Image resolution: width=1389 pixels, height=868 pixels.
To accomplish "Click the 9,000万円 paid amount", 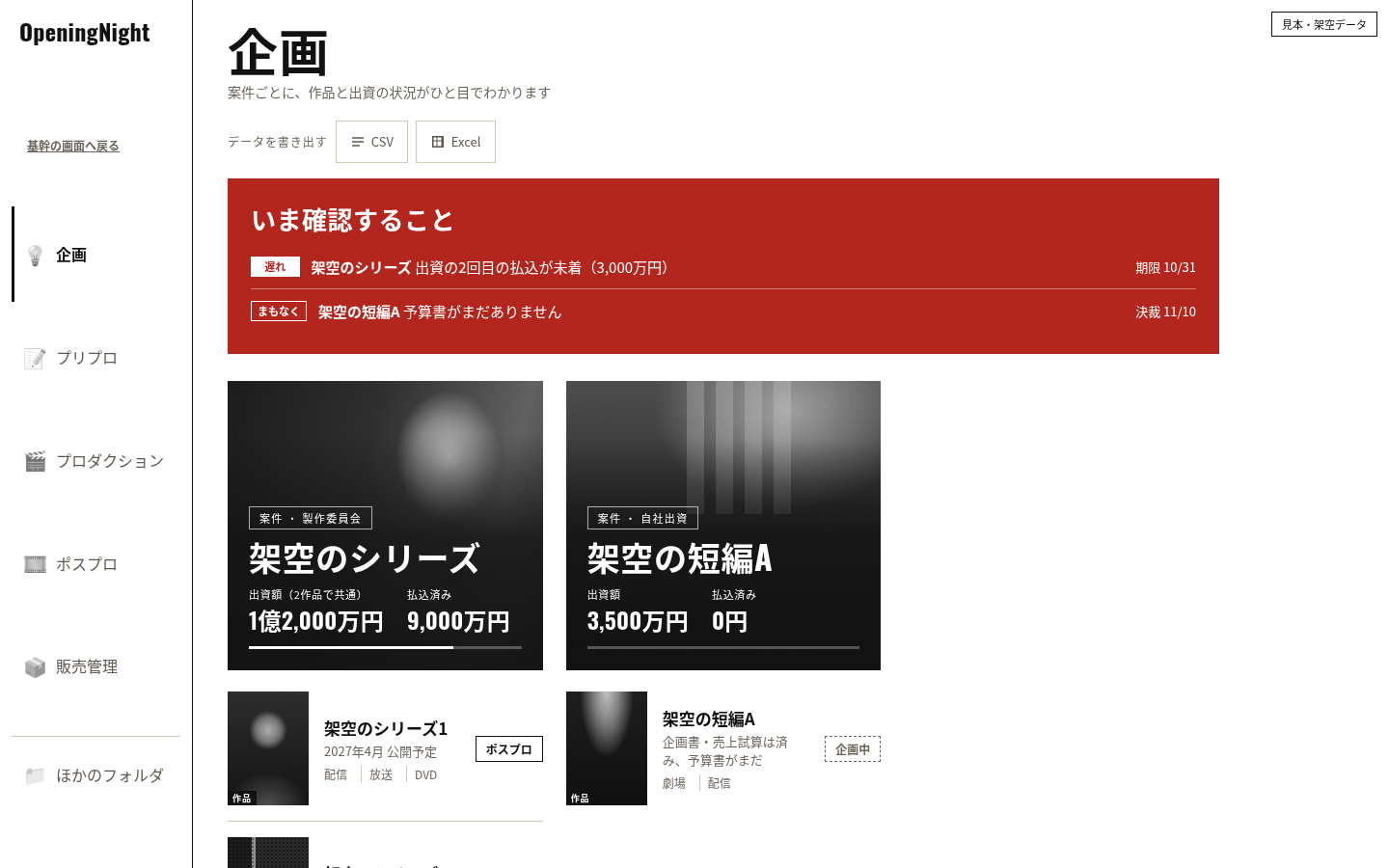I will click(x=458, y=621).
